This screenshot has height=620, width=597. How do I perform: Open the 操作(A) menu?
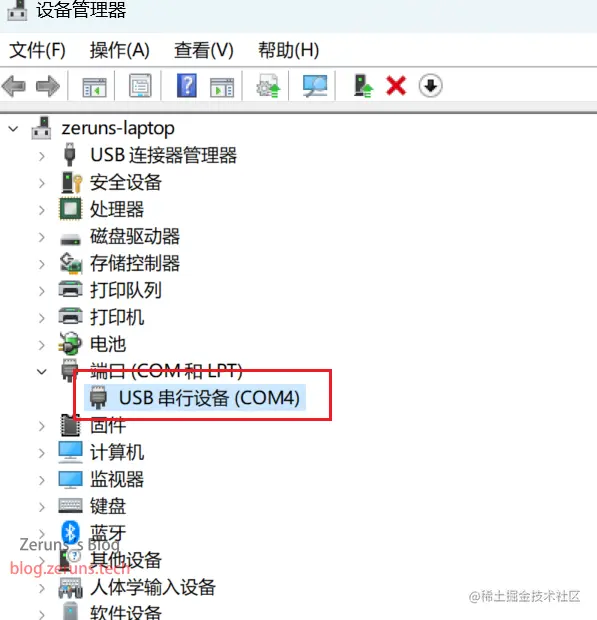click(119, 50)
